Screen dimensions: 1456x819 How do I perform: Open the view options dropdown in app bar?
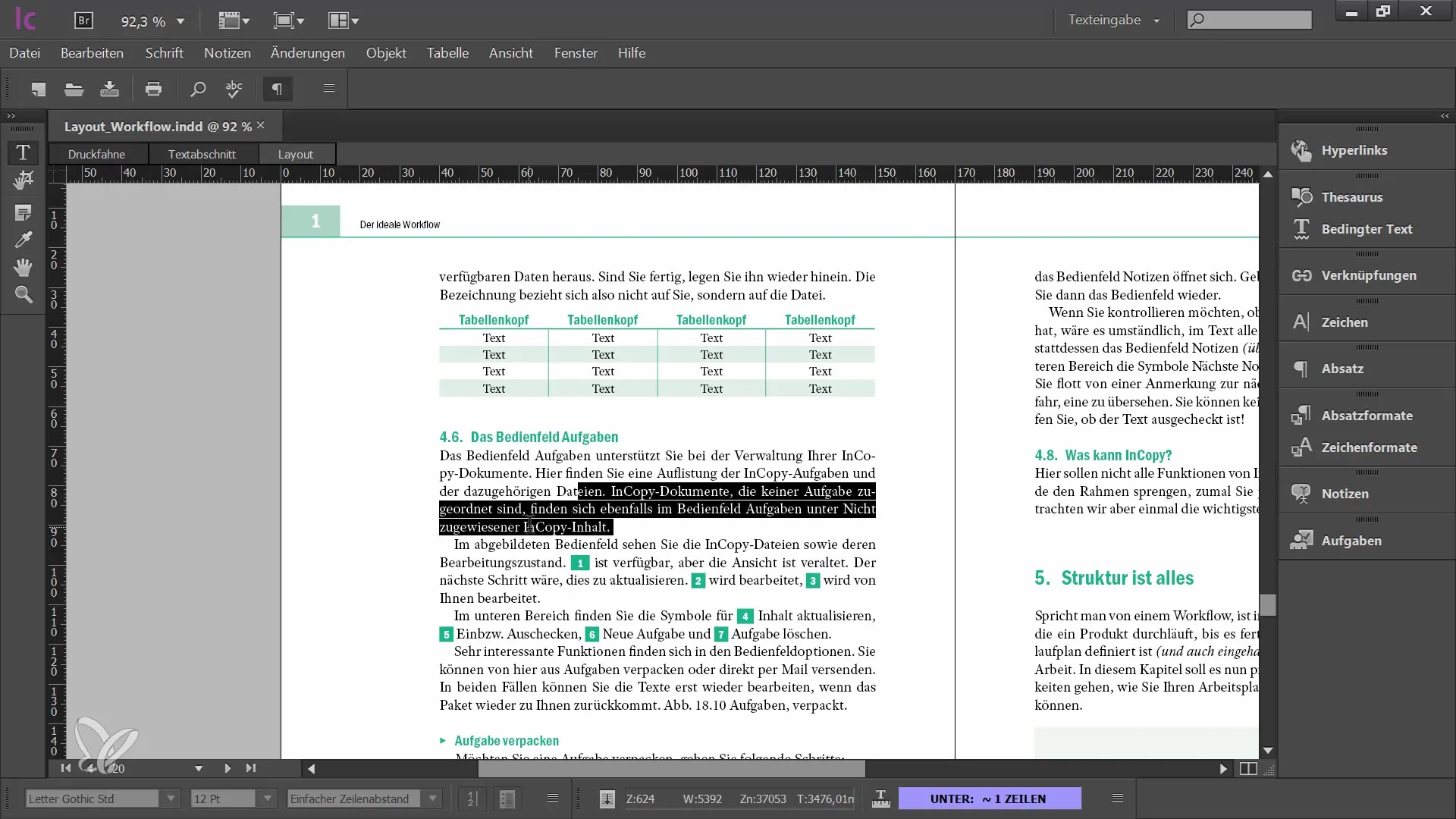234,20
